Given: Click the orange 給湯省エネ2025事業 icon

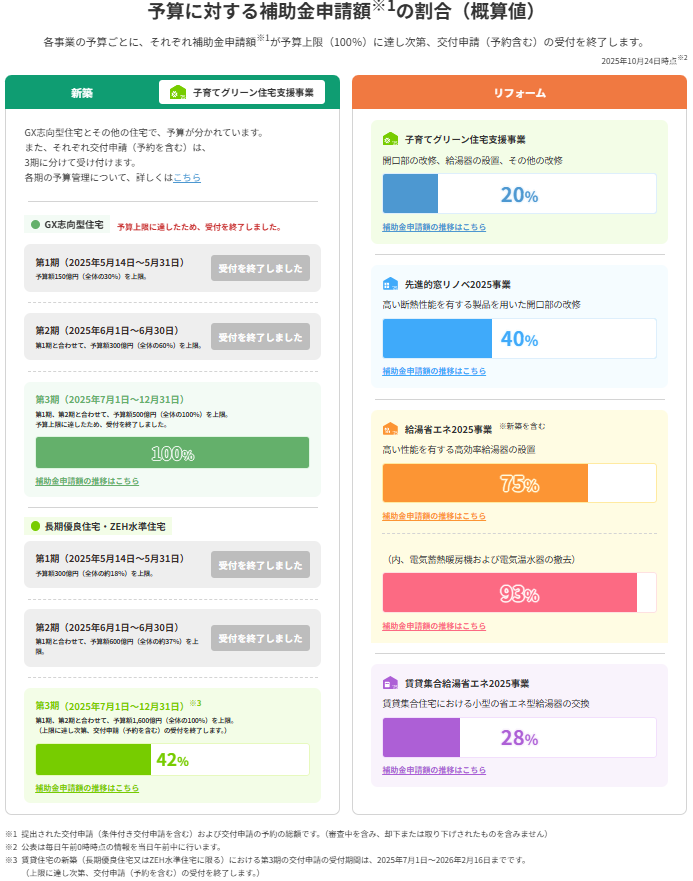Looking at the screenshot, I should point(390,429).
